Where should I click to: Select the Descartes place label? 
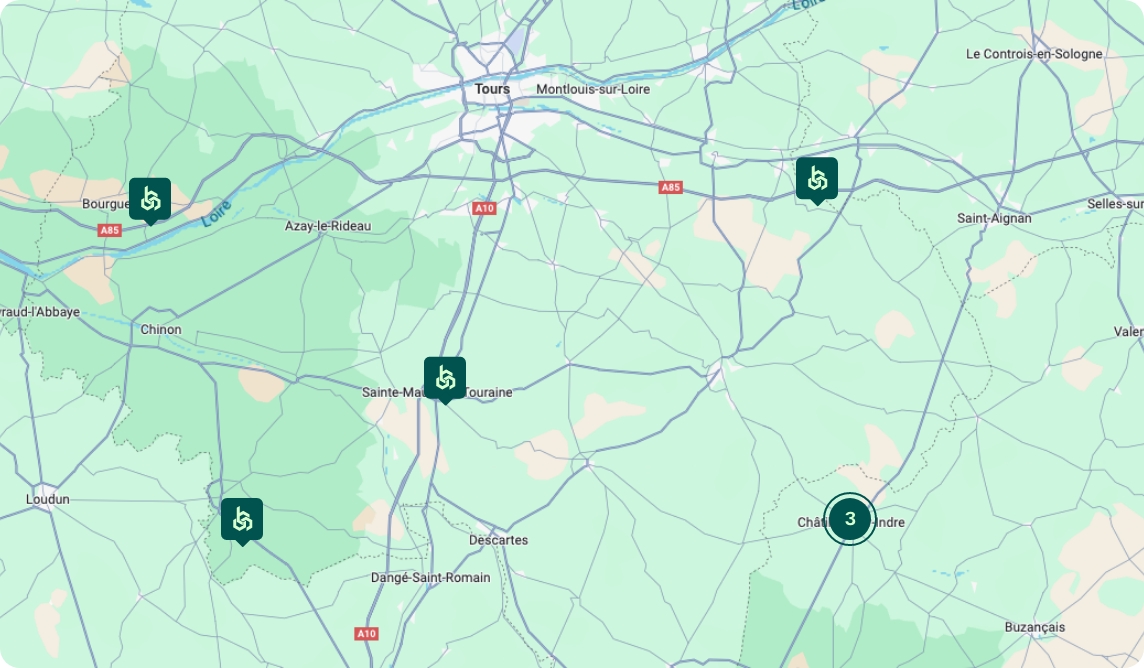[498, 540]
